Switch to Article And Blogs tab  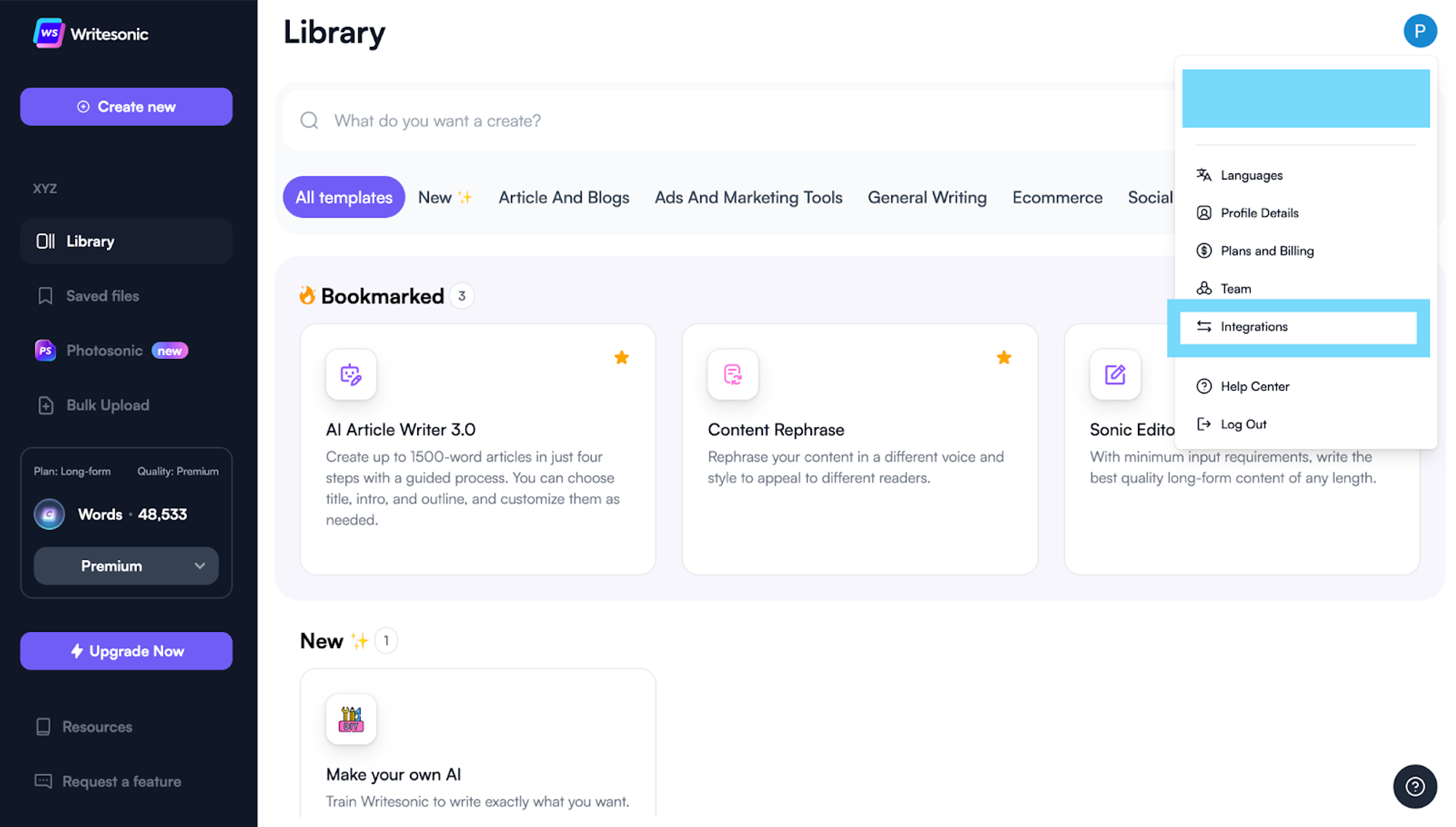[563, 197]
